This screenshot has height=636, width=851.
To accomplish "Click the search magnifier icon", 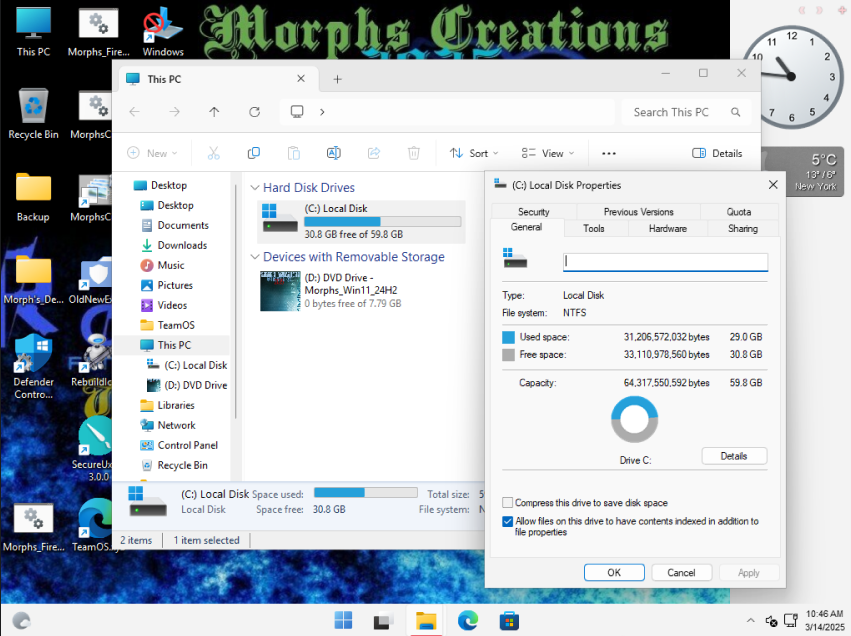I will pyautogui.click(x=735, y=112).
